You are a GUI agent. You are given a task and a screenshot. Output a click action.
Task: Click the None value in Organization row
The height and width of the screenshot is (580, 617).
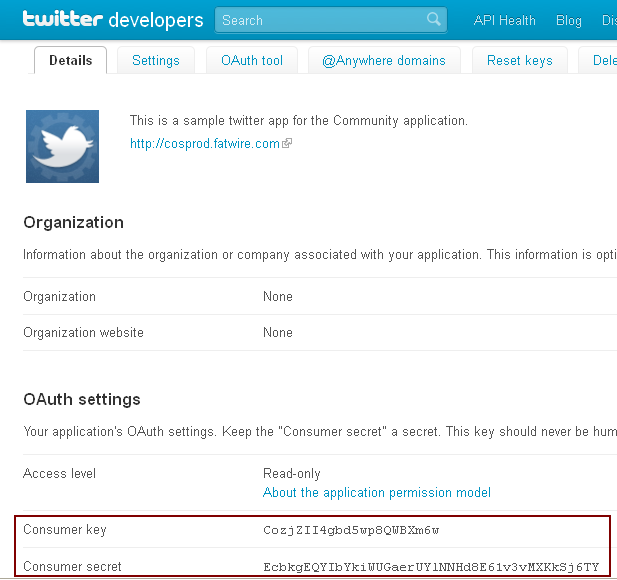click(x=278, y=296)
